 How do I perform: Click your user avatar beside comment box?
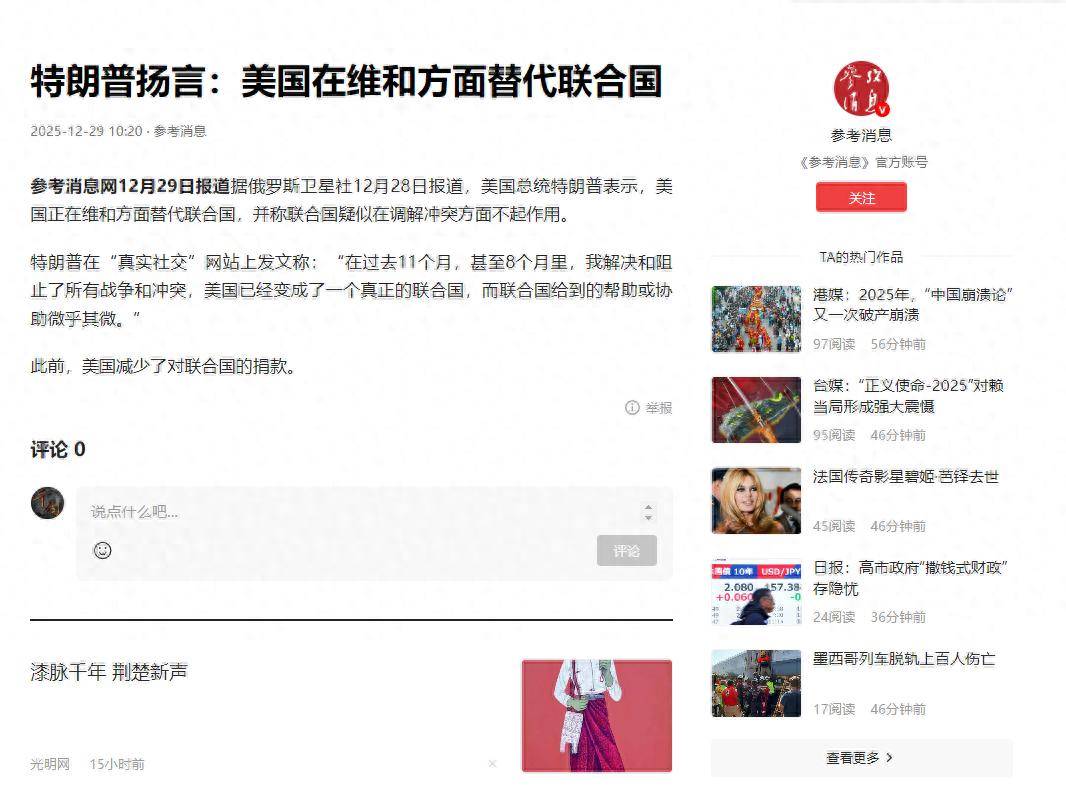coord(47,503)
